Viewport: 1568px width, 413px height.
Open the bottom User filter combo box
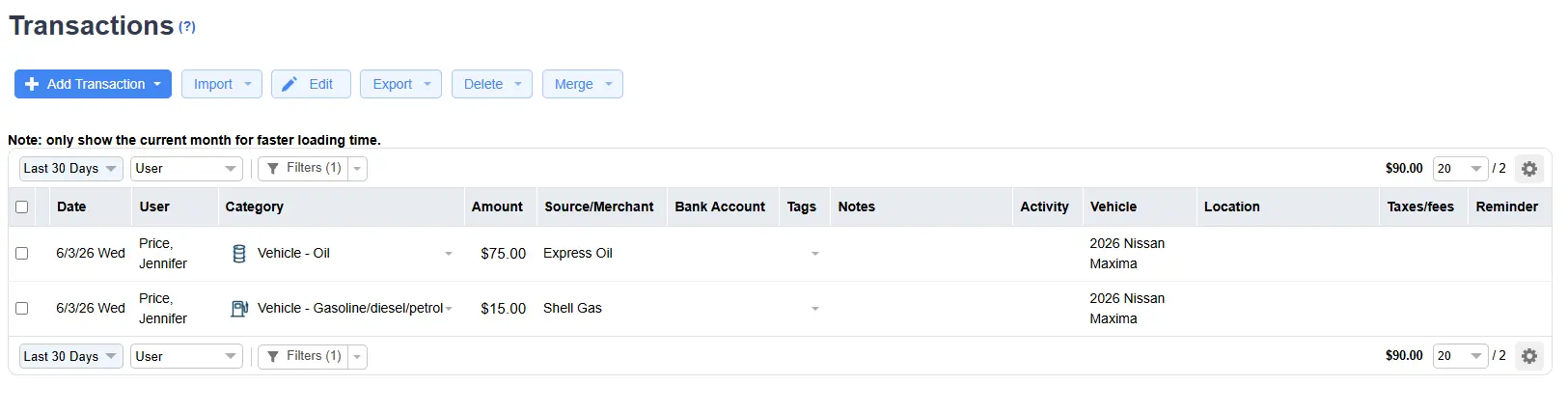tap(186, 356)
